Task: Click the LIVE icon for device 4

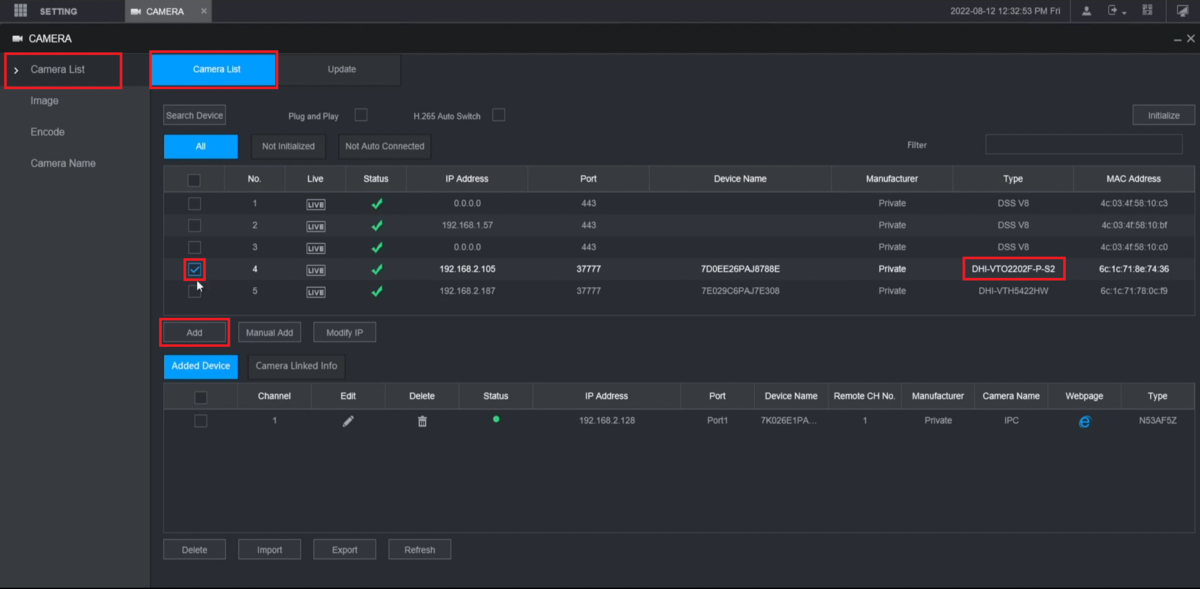Action: point(315,269)
